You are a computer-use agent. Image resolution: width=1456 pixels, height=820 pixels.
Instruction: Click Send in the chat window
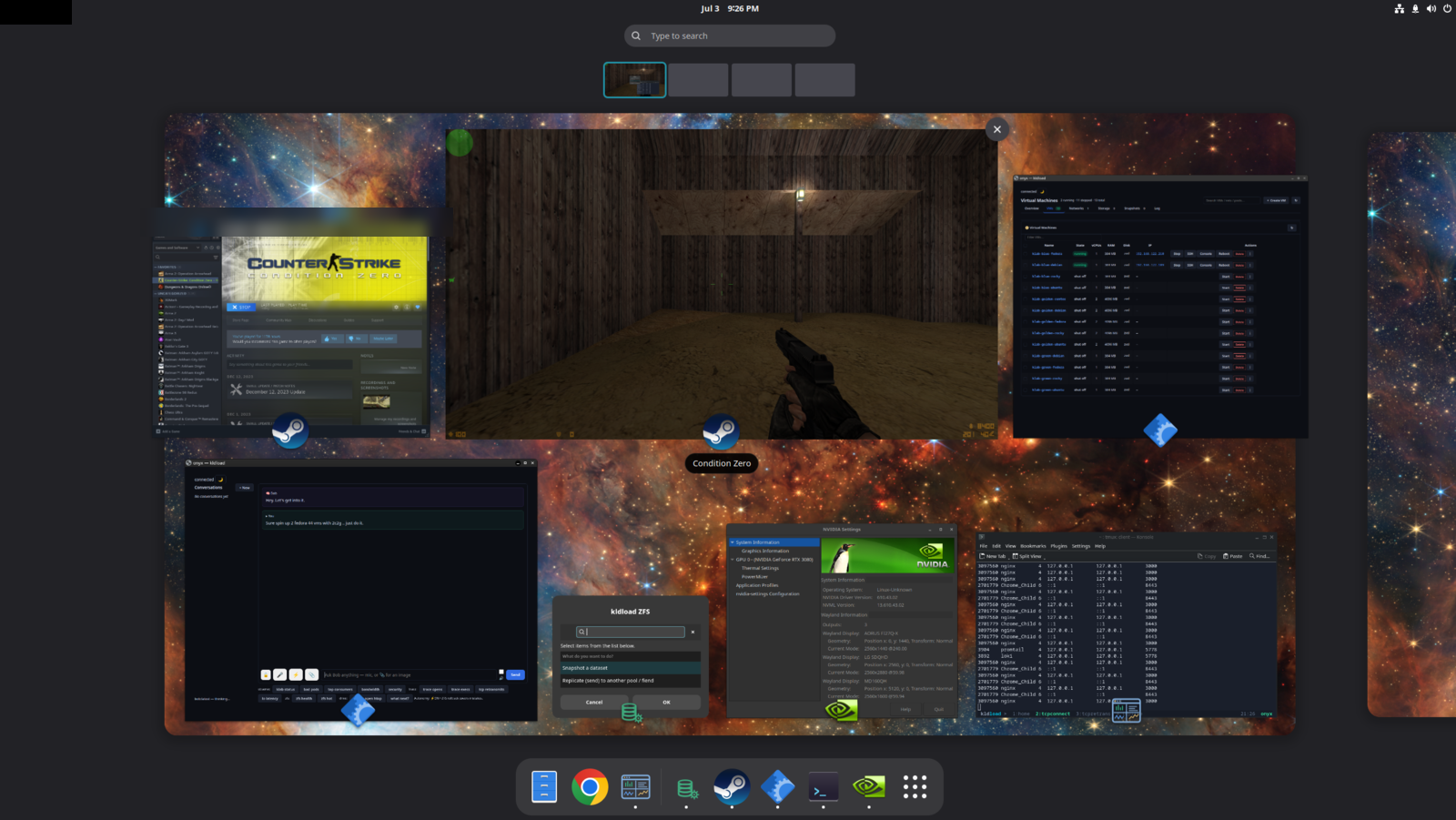click(x=515, y=674)
